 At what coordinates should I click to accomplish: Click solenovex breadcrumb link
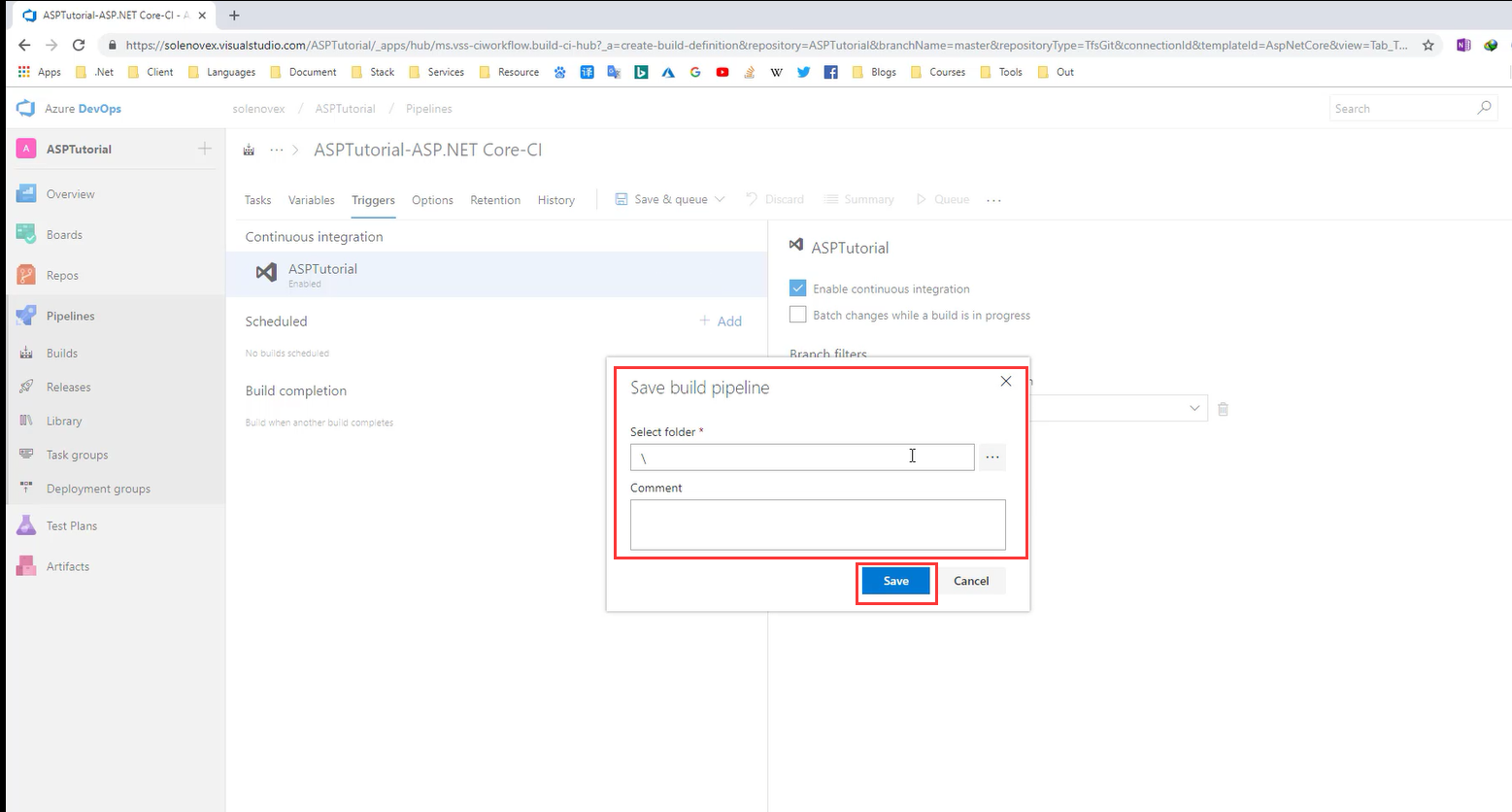click(x=259, y=109)
